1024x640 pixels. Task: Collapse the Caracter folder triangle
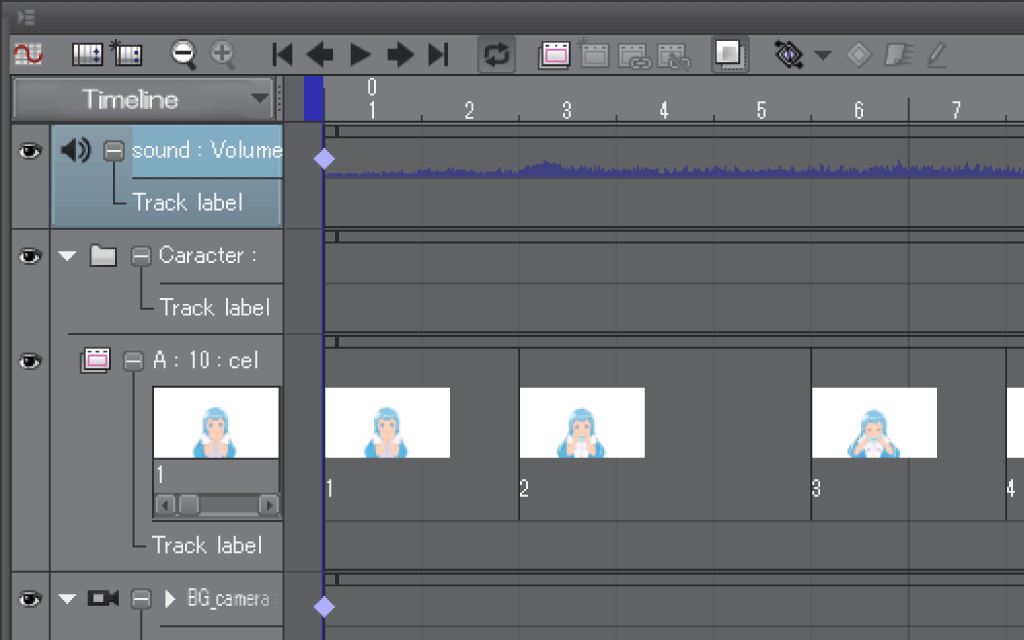67,256
